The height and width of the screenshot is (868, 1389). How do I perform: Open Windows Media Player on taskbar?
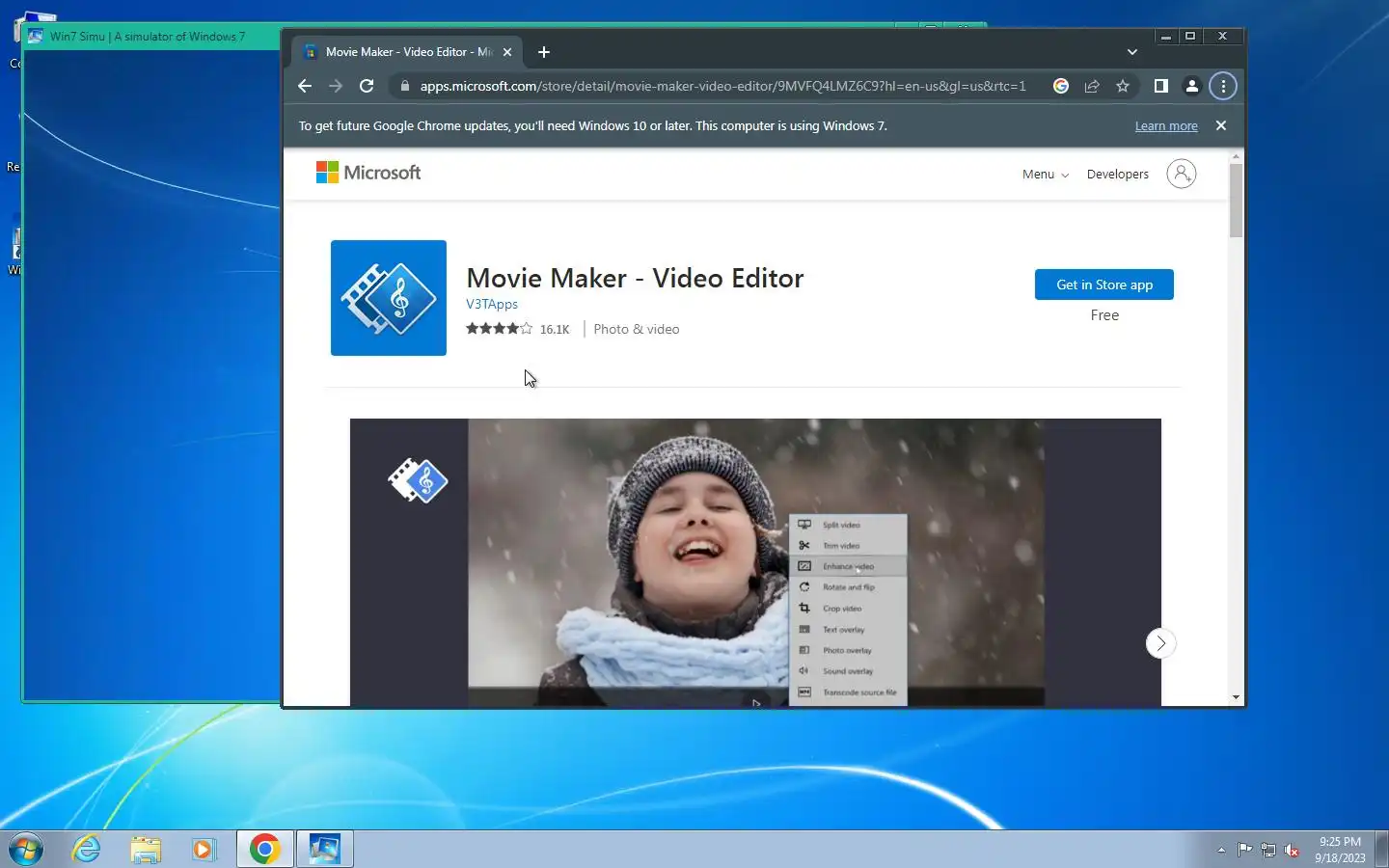tap(204, 849)
